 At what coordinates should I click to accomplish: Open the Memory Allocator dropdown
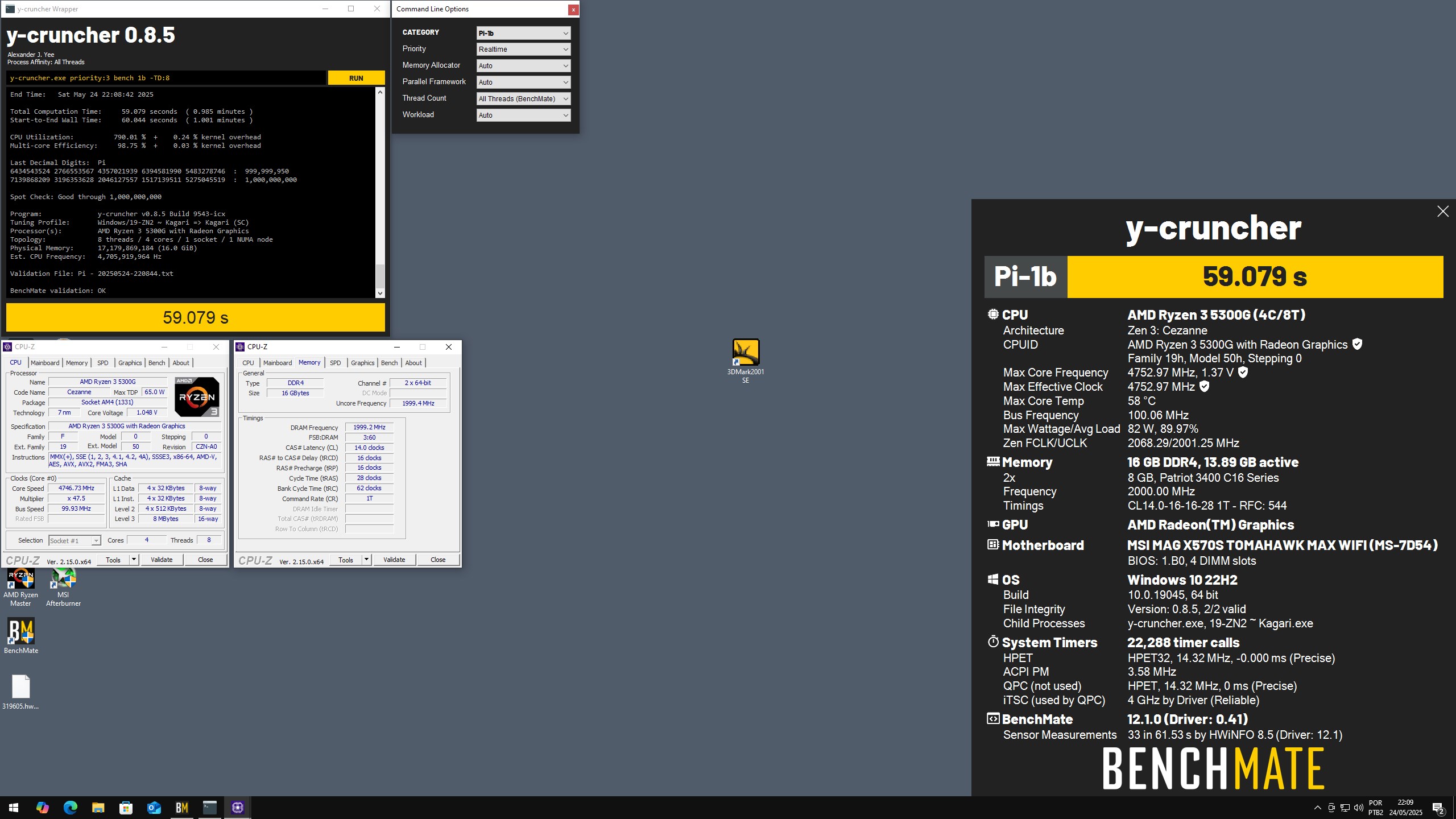coord(523,66)
